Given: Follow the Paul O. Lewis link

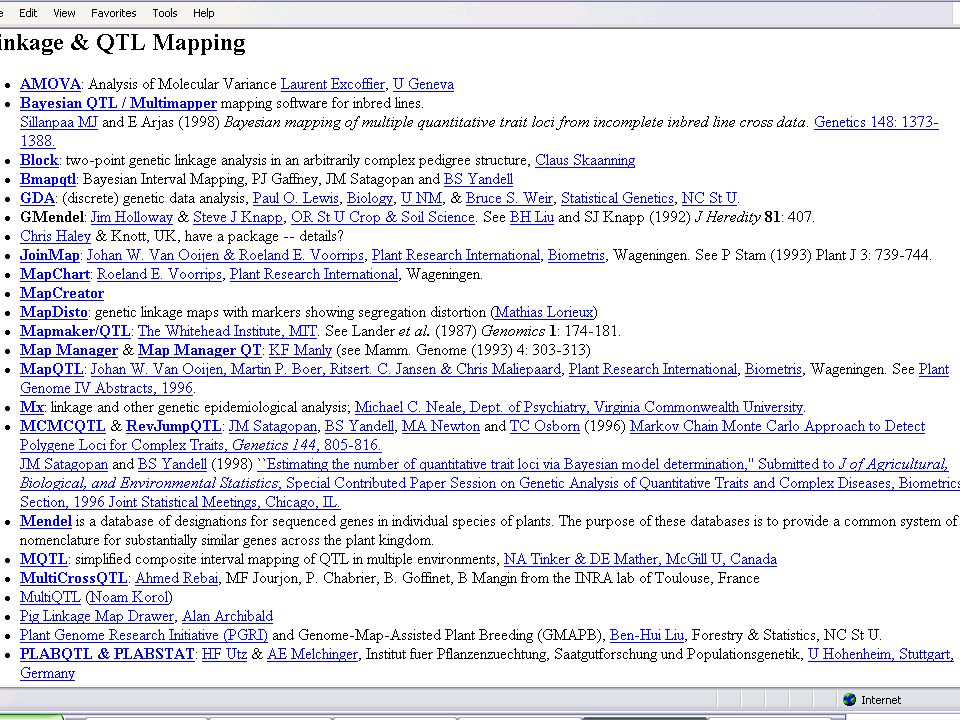Looking at the screenshot, I should click(295, 198).
